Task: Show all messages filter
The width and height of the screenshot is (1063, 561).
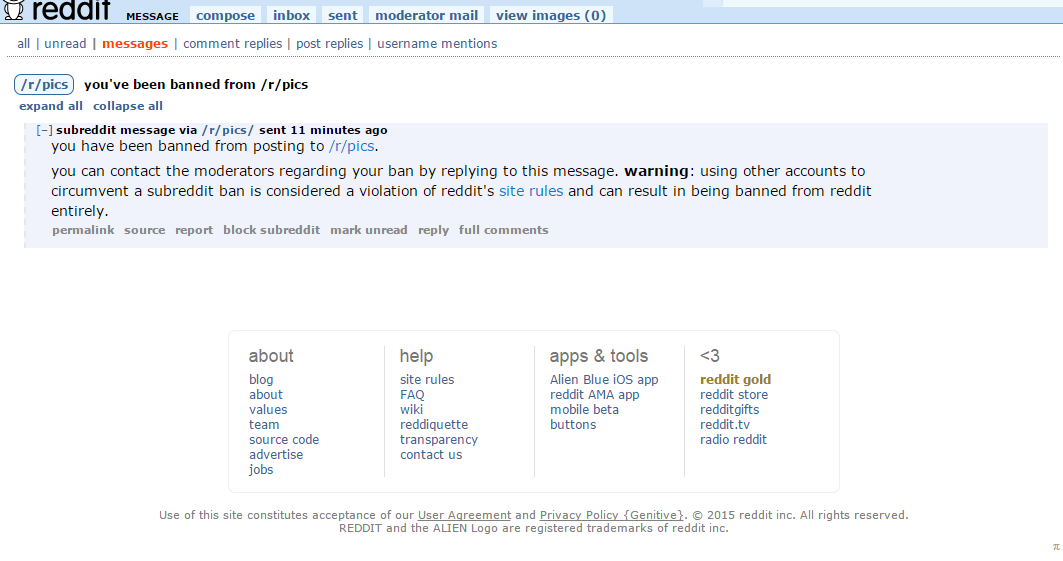Action: coord(24,43)
